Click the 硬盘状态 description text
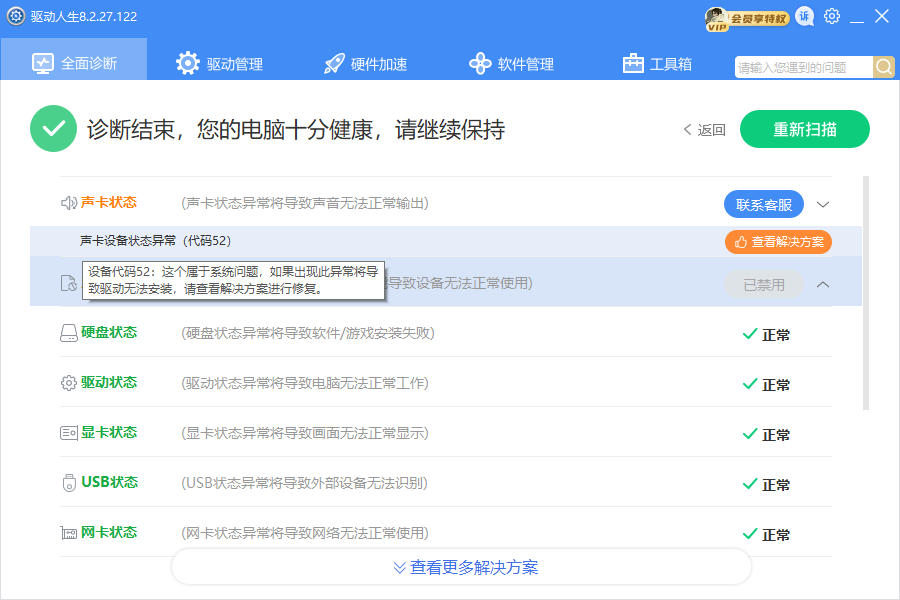900x600 pixels. click(x=308, y=333)
